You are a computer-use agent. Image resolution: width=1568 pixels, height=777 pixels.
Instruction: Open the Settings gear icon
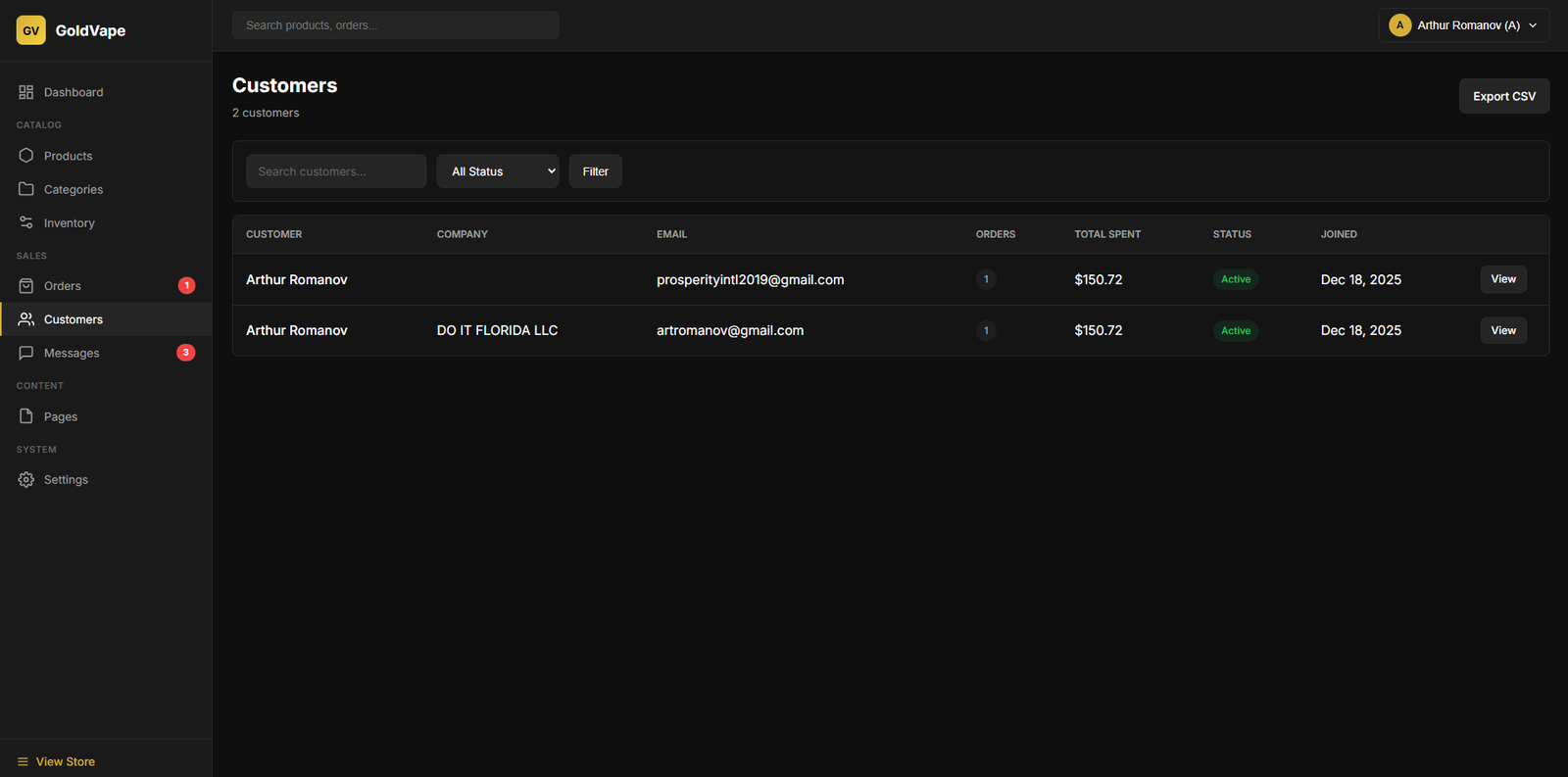coord(26,480)
